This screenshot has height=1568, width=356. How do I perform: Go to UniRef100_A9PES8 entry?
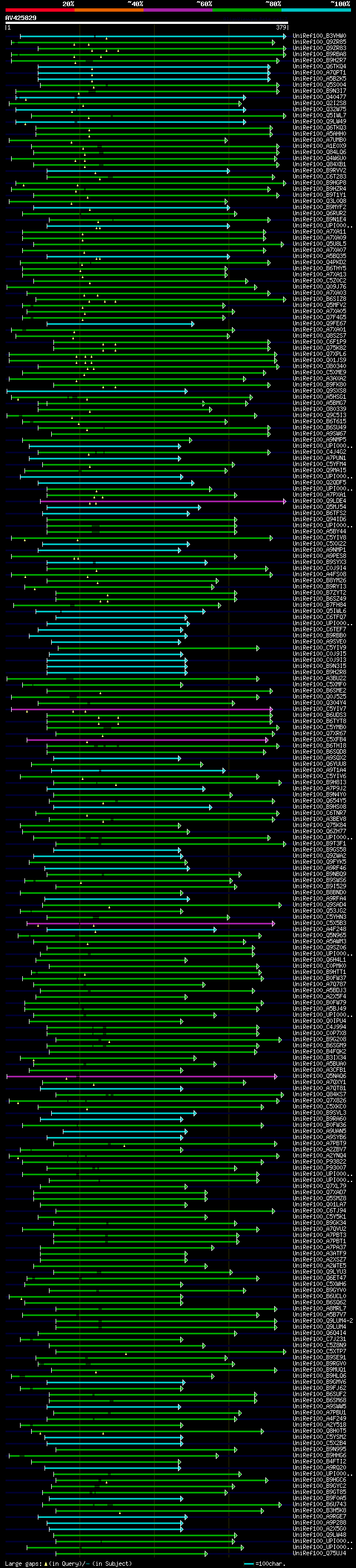[x=319, y=556]
